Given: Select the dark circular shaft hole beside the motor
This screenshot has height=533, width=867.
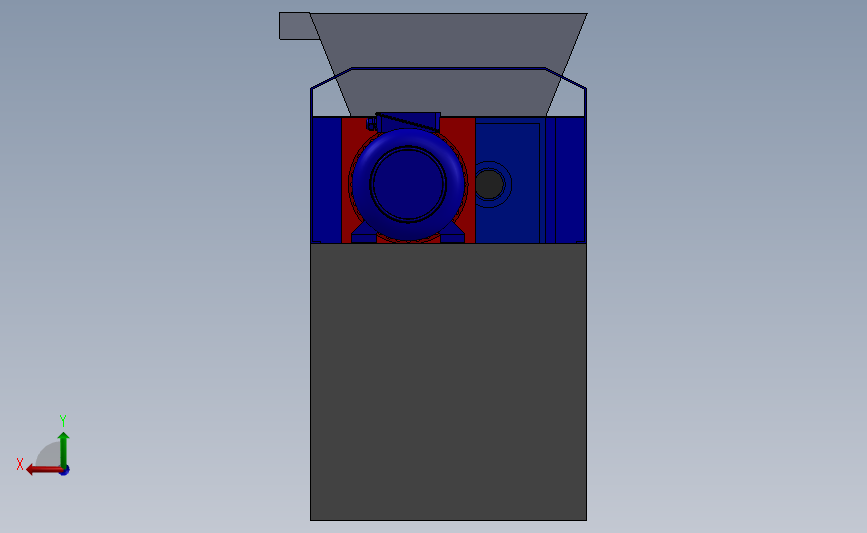Looking at the screenshot, I should (x=489, y=184).
